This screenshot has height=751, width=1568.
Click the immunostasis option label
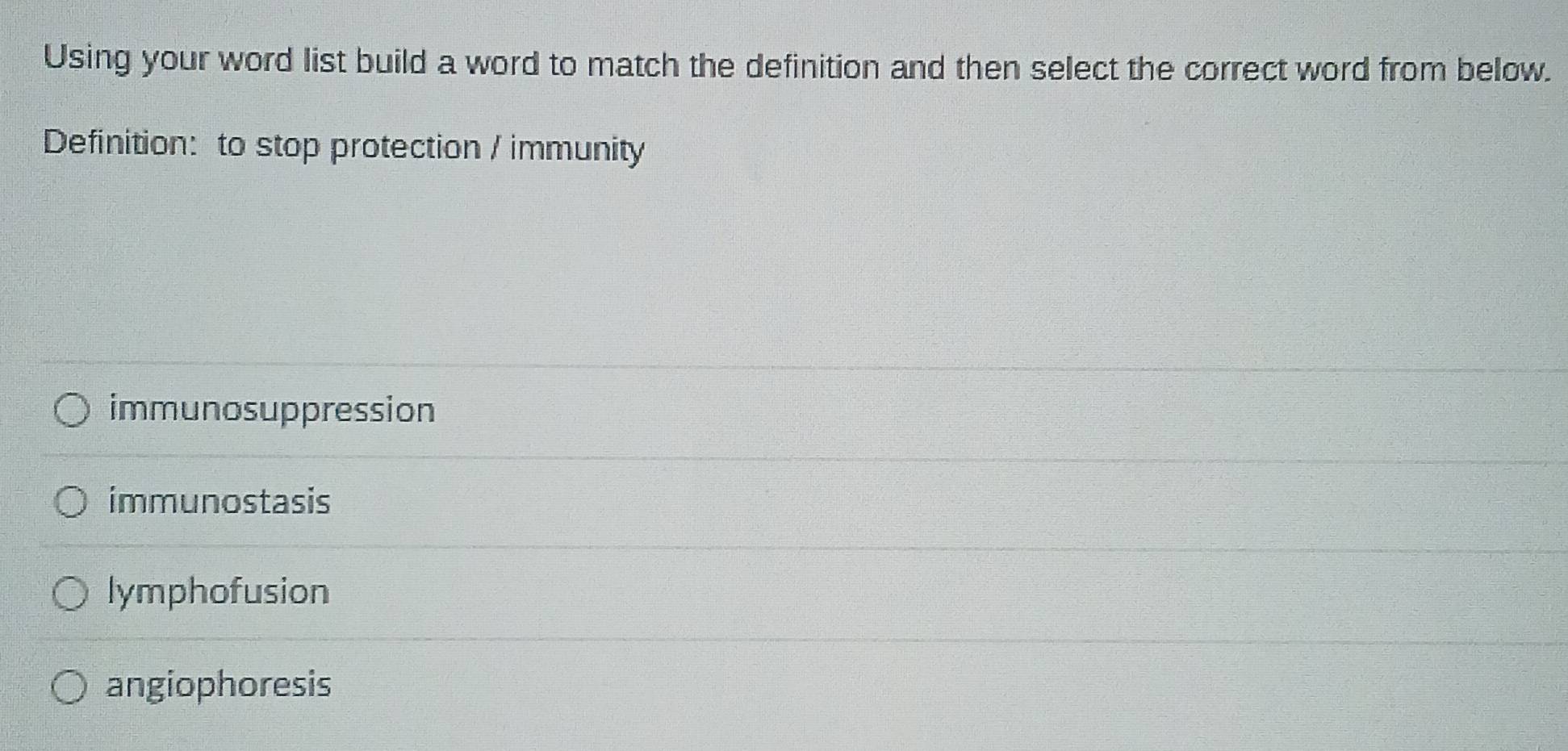tap(218, 503)
